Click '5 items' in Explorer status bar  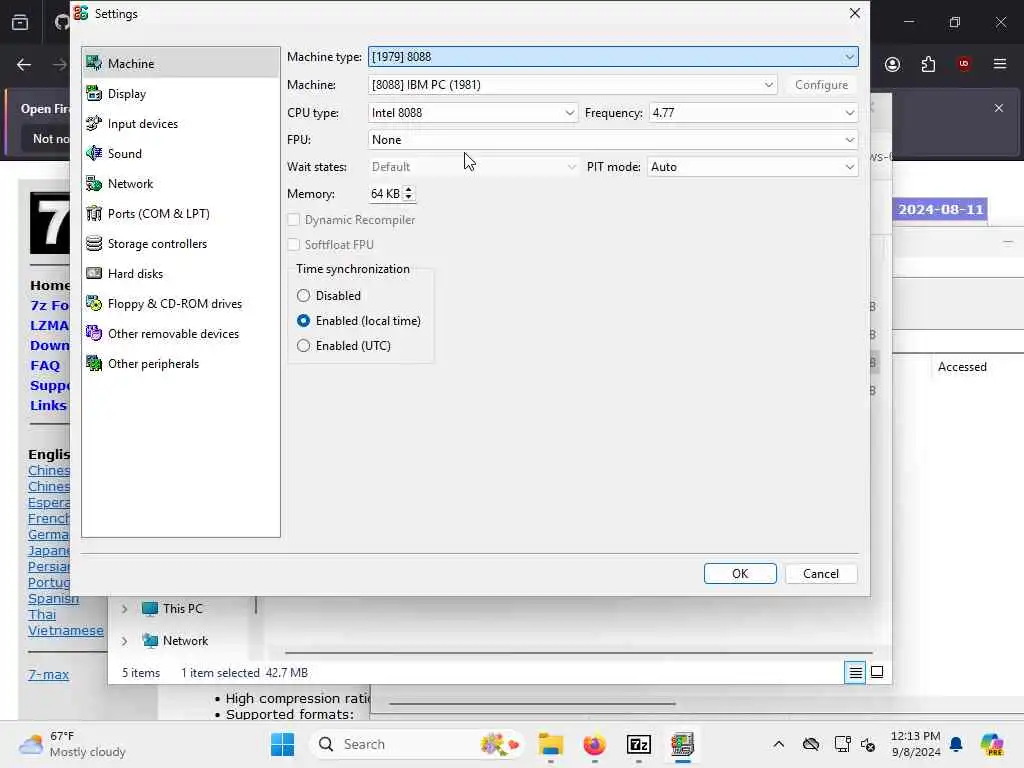coord(141,673)
